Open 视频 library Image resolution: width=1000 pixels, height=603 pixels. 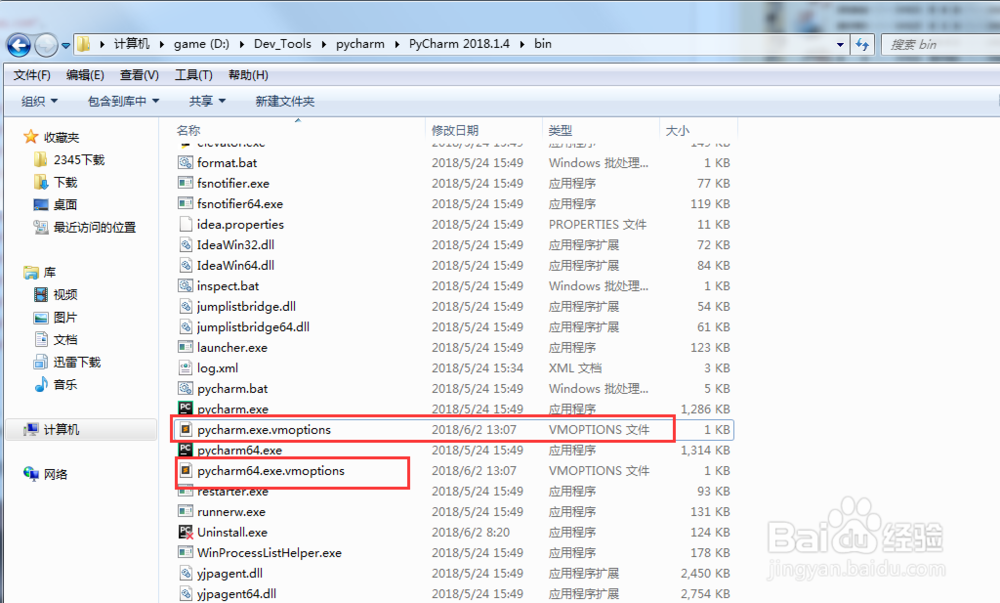pyautogui.click(x=55, y=294)
